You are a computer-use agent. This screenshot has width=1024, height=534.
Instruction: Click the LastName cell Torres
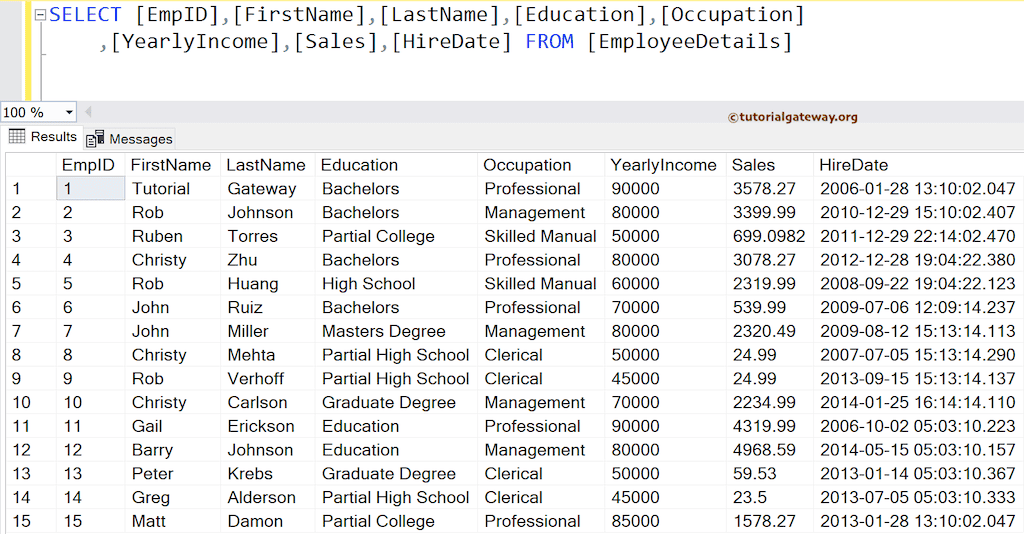point(268,236)
